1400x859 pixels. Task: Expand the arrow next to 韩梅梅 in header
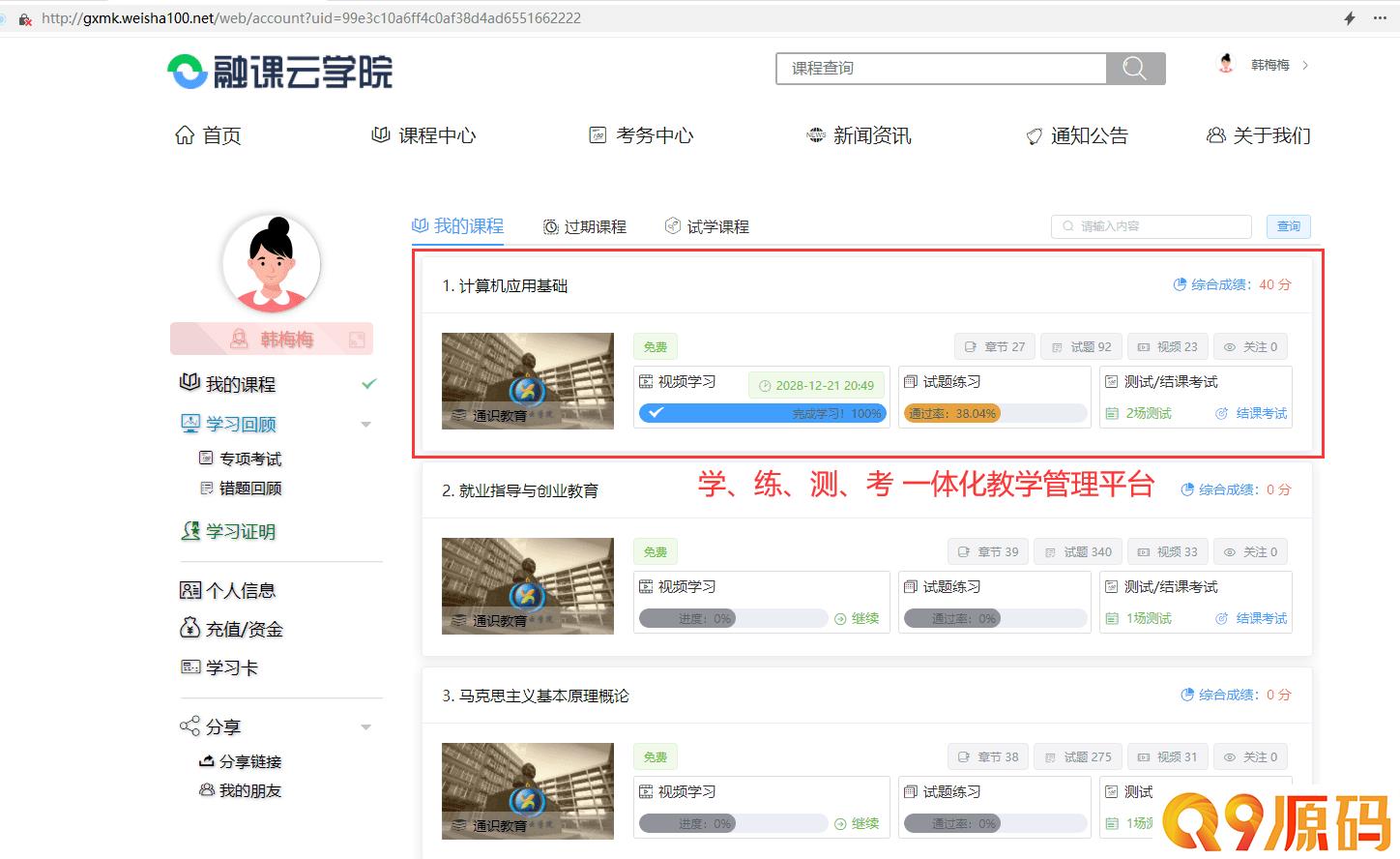(x=1305, y=65)
